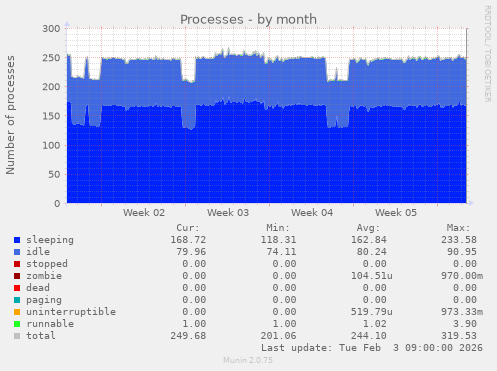
Task: Click the 'Week 03' x-axis label
Action: coord(228,213)
